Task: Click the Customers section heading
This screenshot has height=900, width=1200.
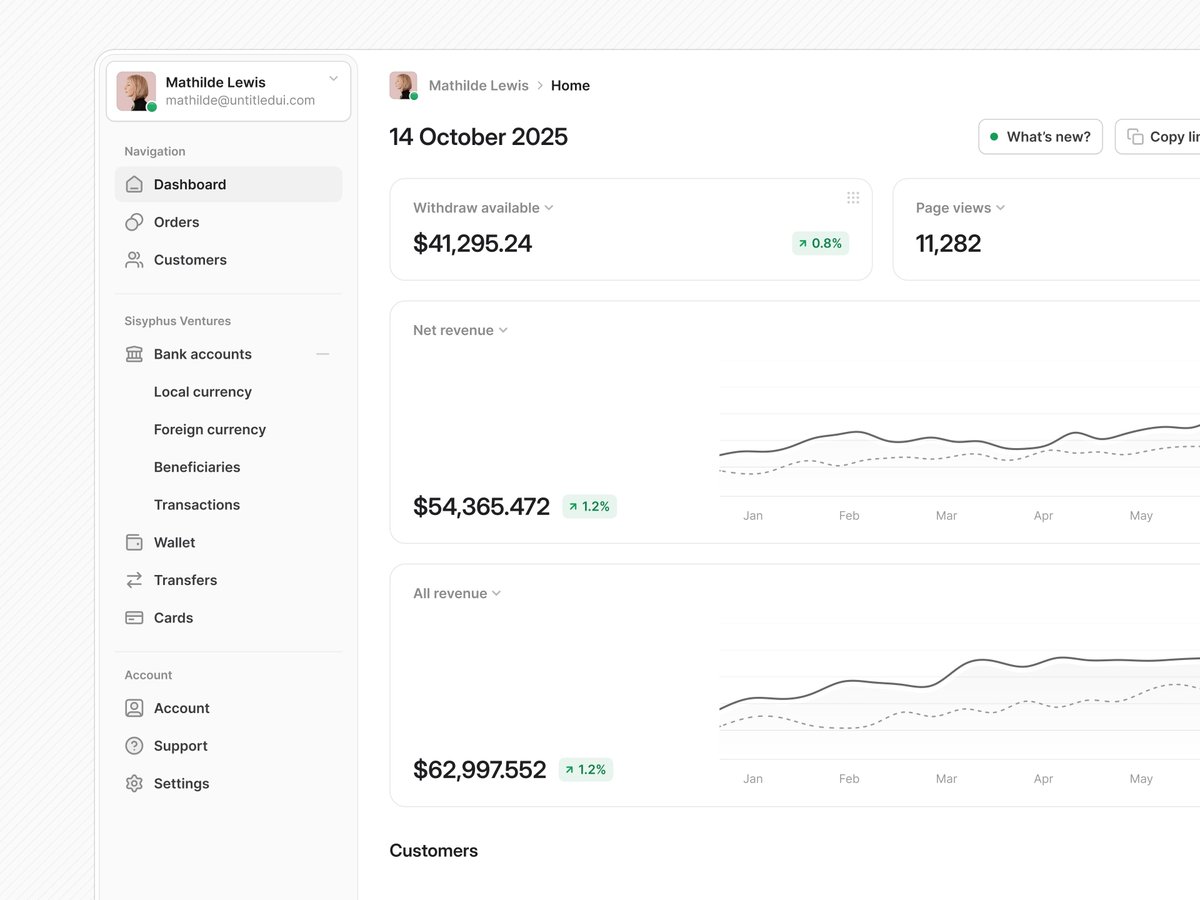Action: pos(434,851)
